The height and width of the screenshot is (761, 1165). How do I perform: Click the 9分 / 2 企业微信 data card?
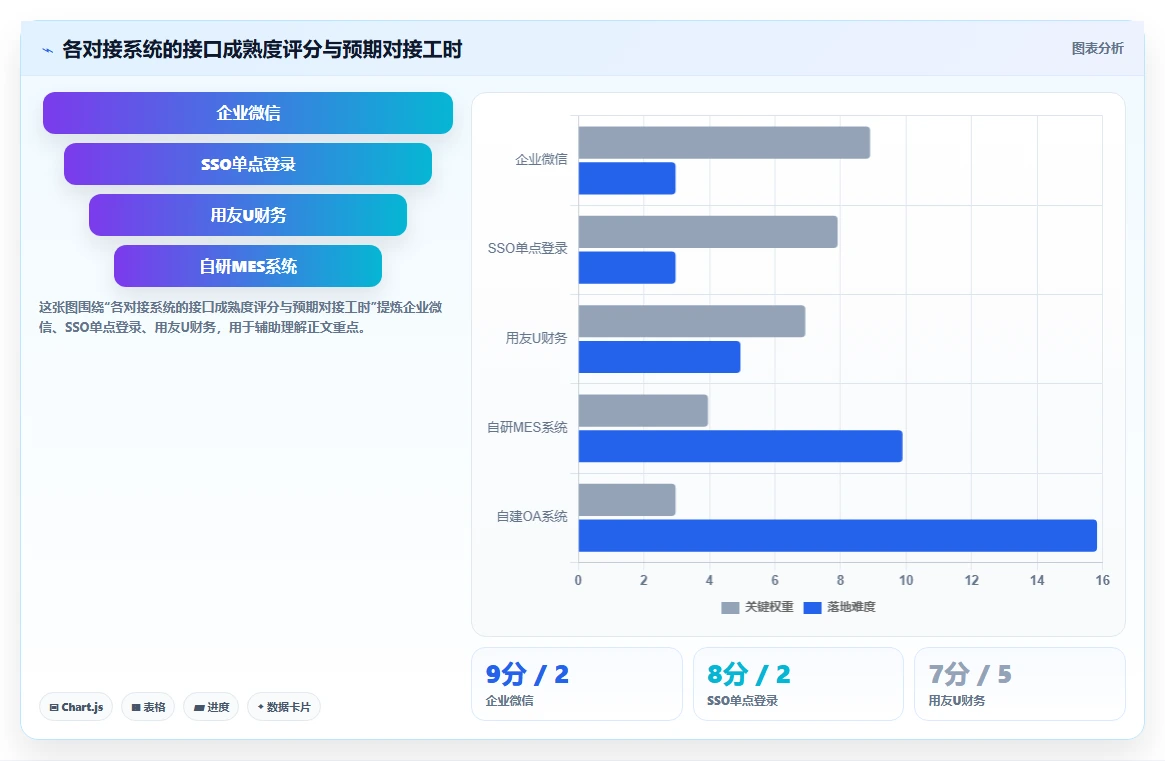coord(577,684)
